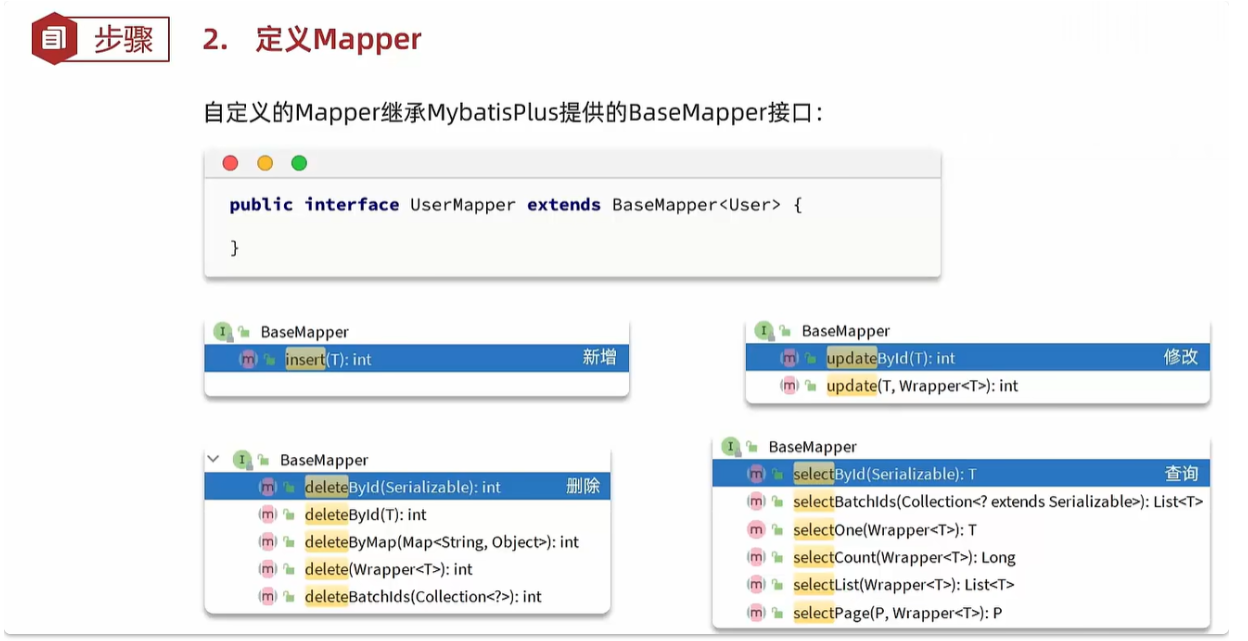Select selectPage(P, Wrapper<T>): P method
The image size is (1248, 641).
point(897,613)
